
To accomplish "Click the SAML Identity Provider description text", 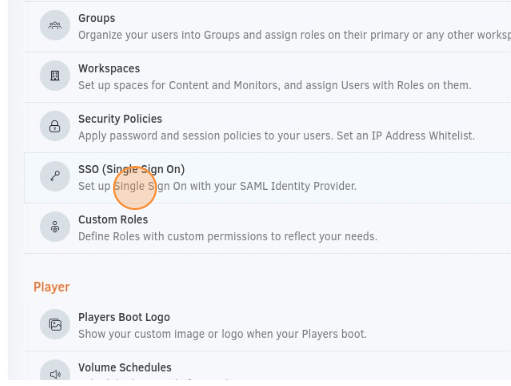I will tap(217, 186).
